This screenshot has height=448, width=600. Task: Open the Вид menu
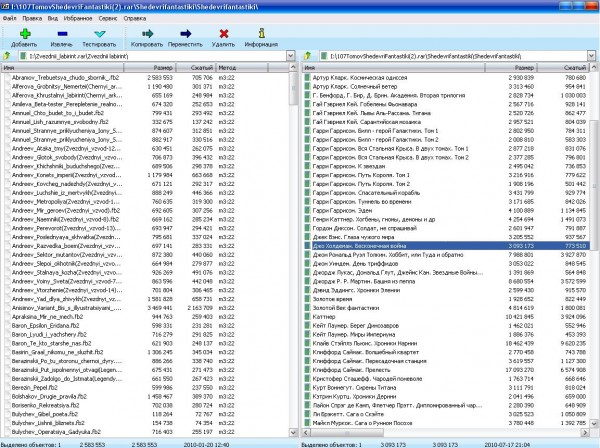pyautogui.click(x=53, y=18)
